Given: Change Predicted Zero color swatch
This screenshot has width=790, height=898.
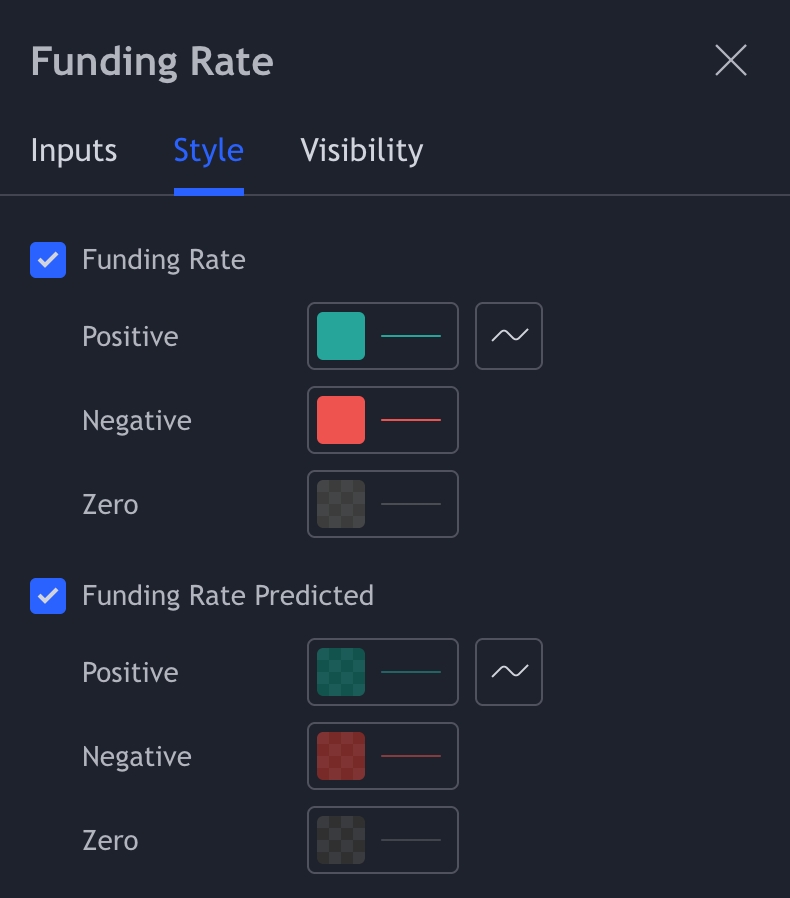Looking at the screenshot, I should [341, 840].
